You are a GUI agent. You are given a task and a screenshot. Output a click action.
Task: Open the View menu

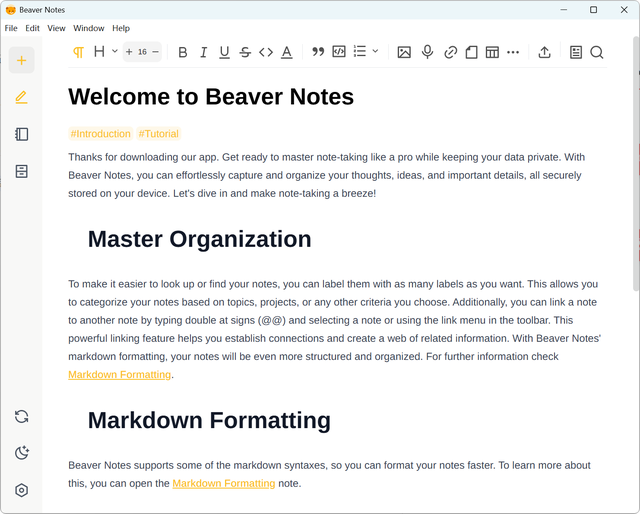[56, 28]
